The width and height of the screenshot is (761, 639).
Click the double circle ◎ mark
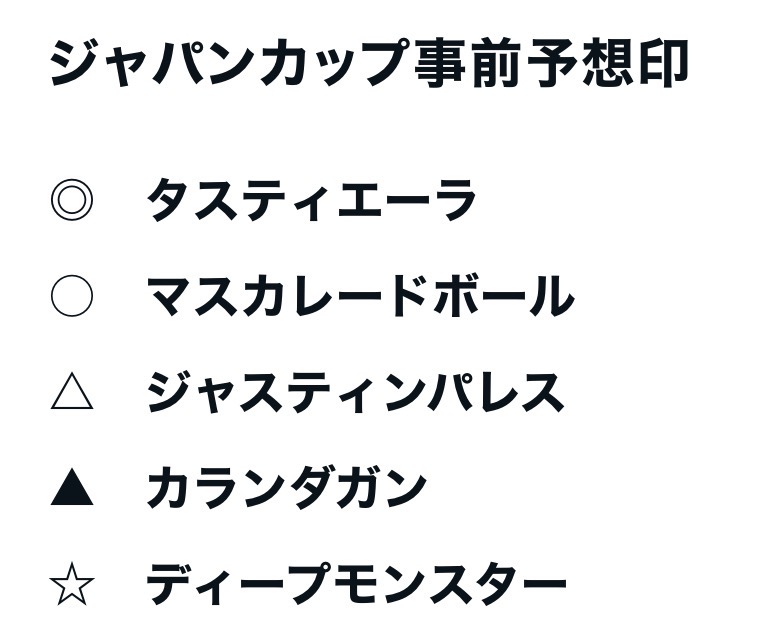71,200
